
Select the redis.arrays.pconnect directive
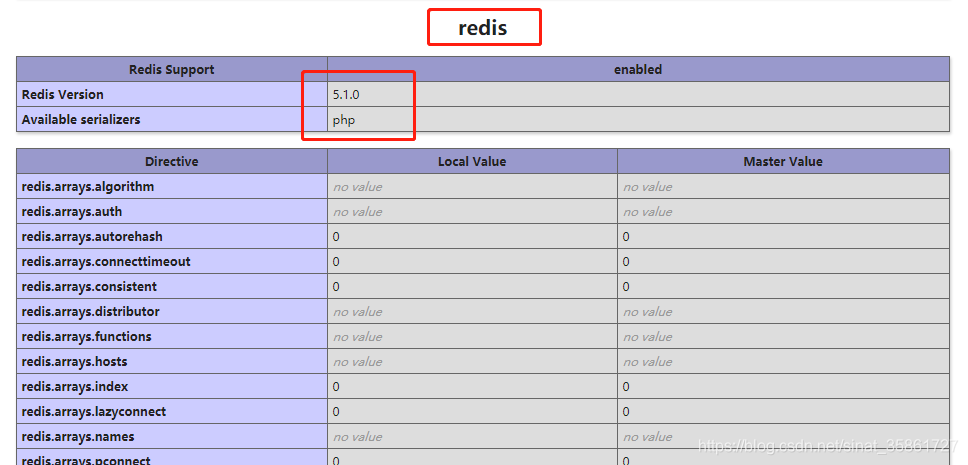pos(86,460)
